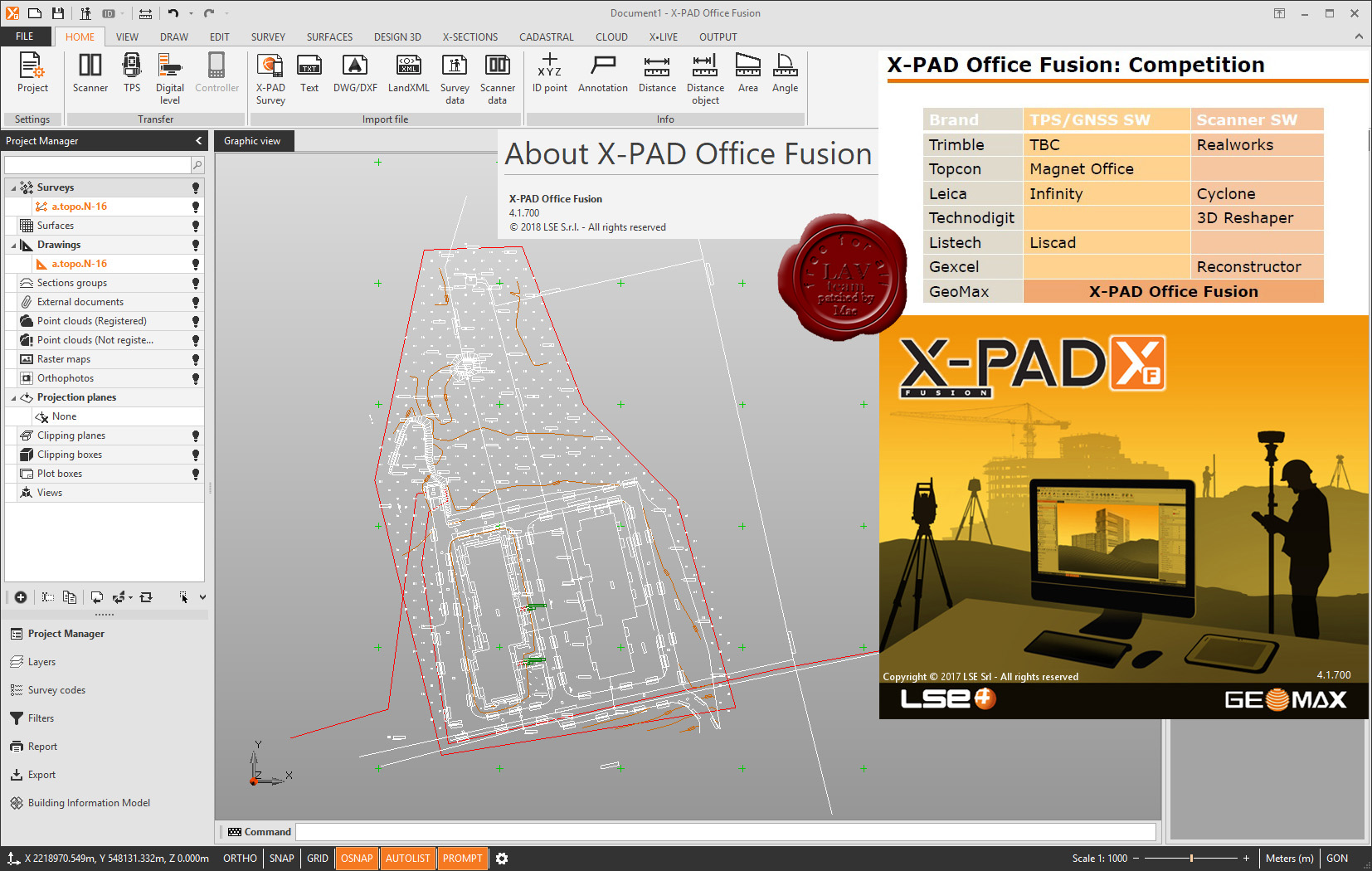Toggle visibility bulb for Surfaces
The height and width of the screenshot is (871, 1372).
tap(196, 226)
